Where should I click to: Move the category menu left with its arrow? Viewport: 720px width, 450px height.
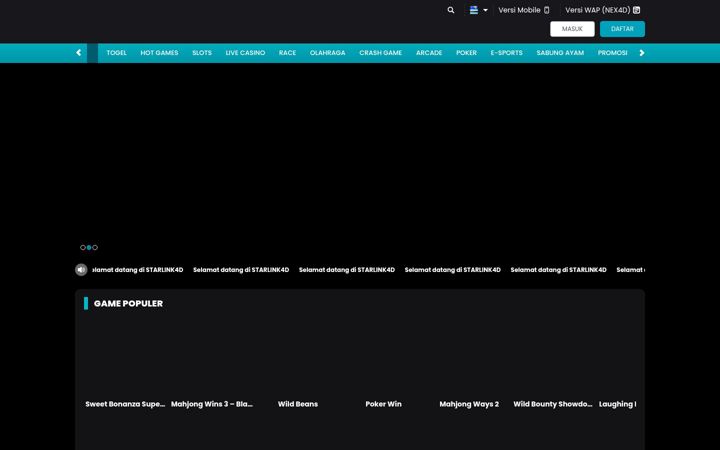point(79,53)
